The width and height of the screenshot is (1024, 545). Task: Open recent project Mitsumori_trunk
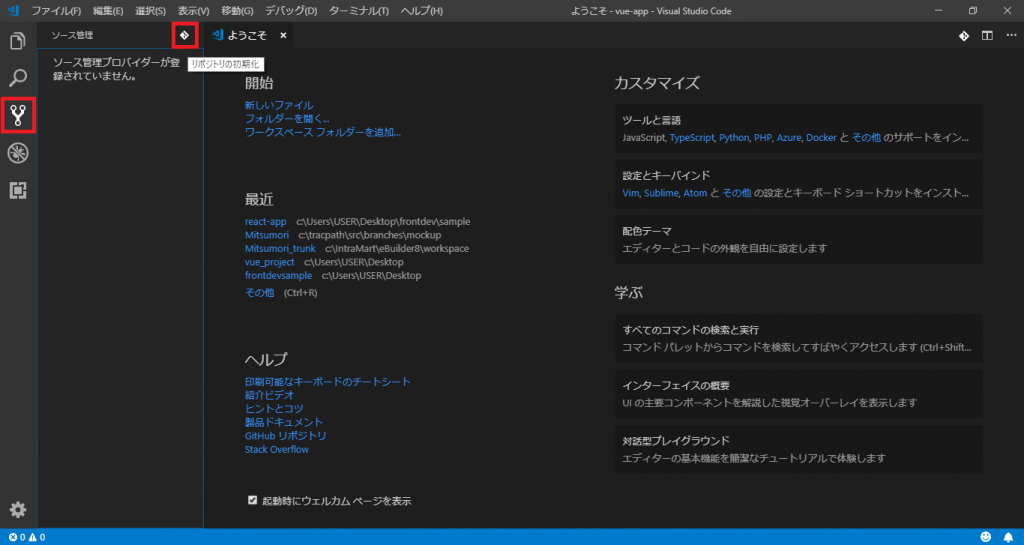point(280,249)
